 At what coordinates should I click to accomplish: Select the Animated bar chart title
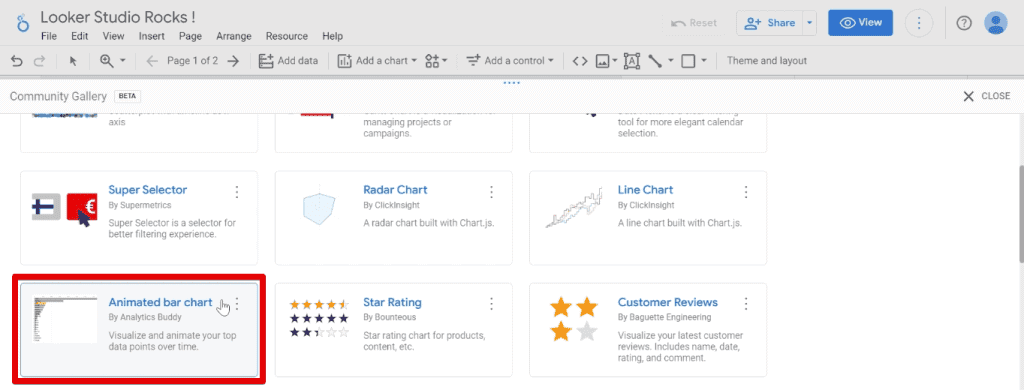pos(161,302)
